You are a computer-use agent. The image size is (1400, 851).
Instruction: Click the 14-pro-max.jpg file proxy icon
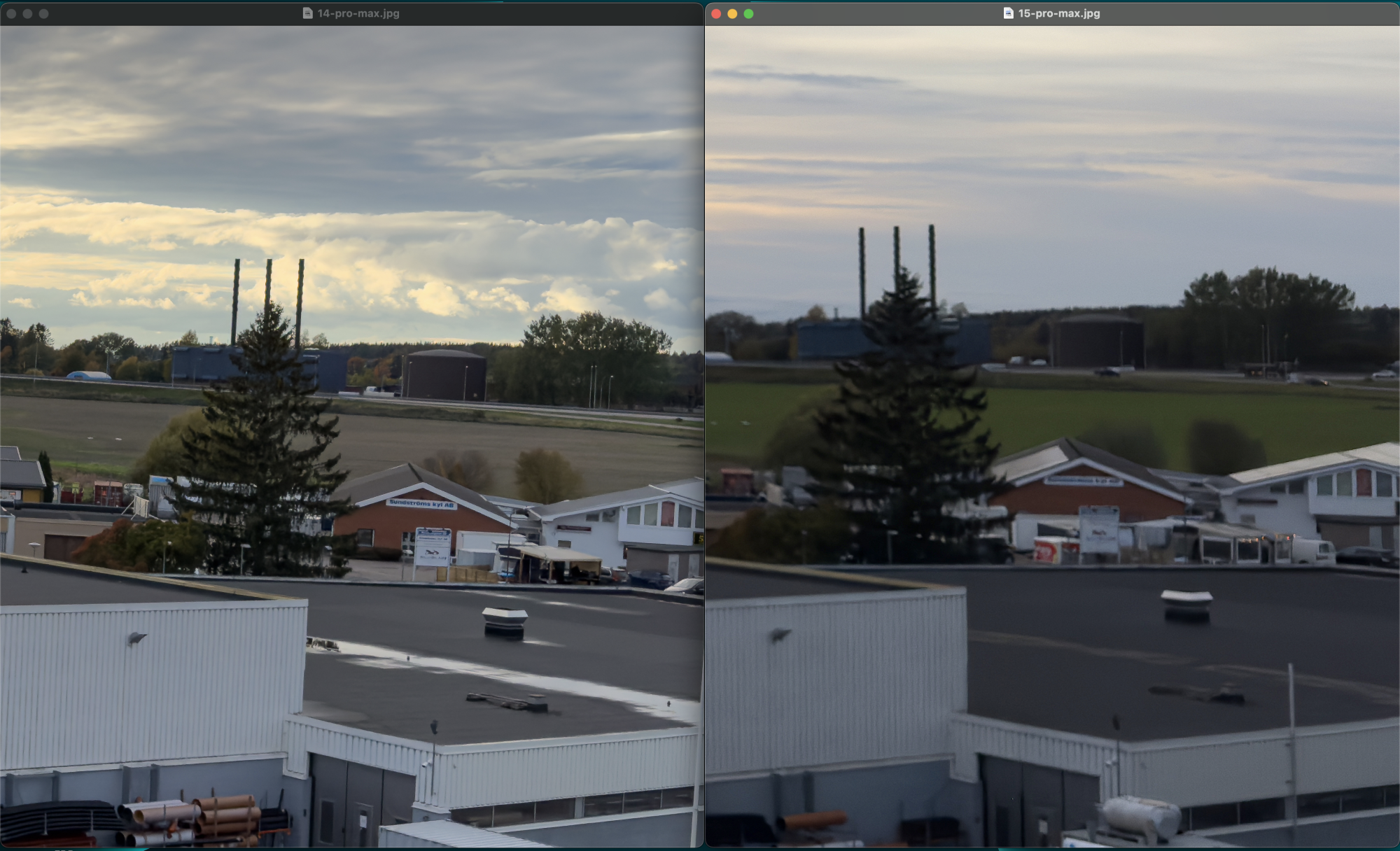pyautogui.click(x=307, y=13)
